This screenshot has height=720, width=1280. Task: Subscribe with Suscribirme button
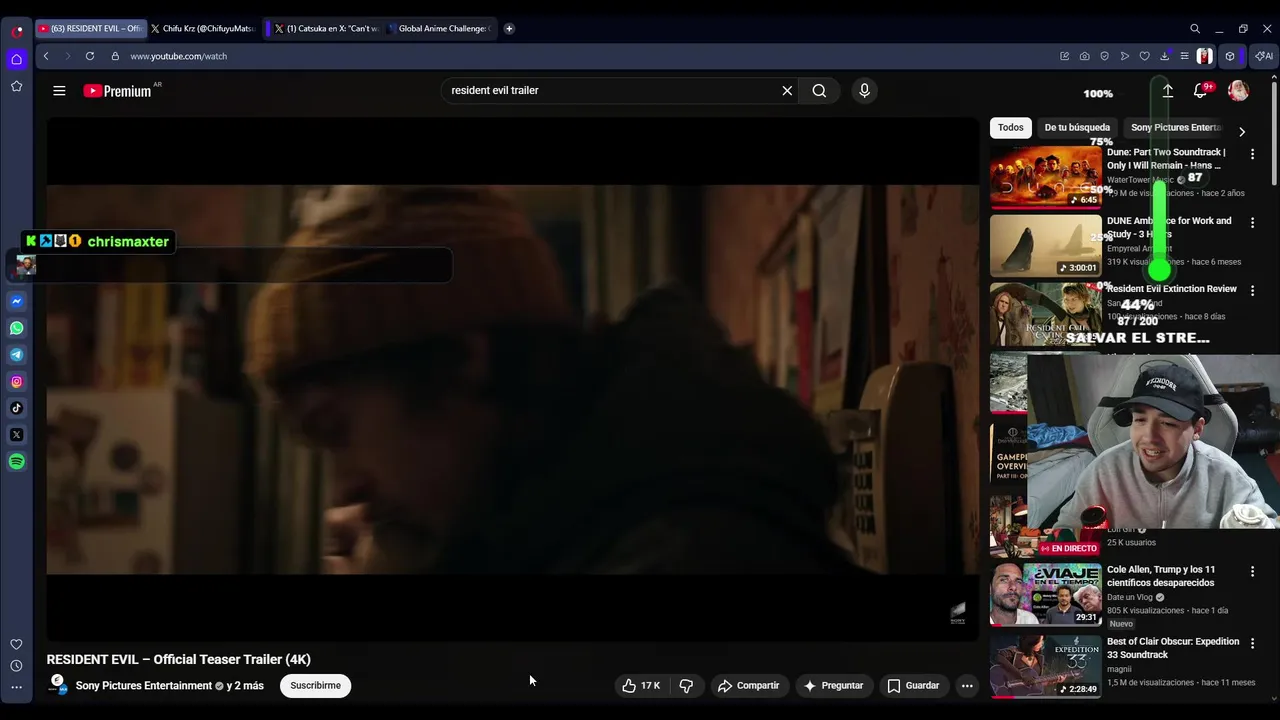[x=315, y=686]
